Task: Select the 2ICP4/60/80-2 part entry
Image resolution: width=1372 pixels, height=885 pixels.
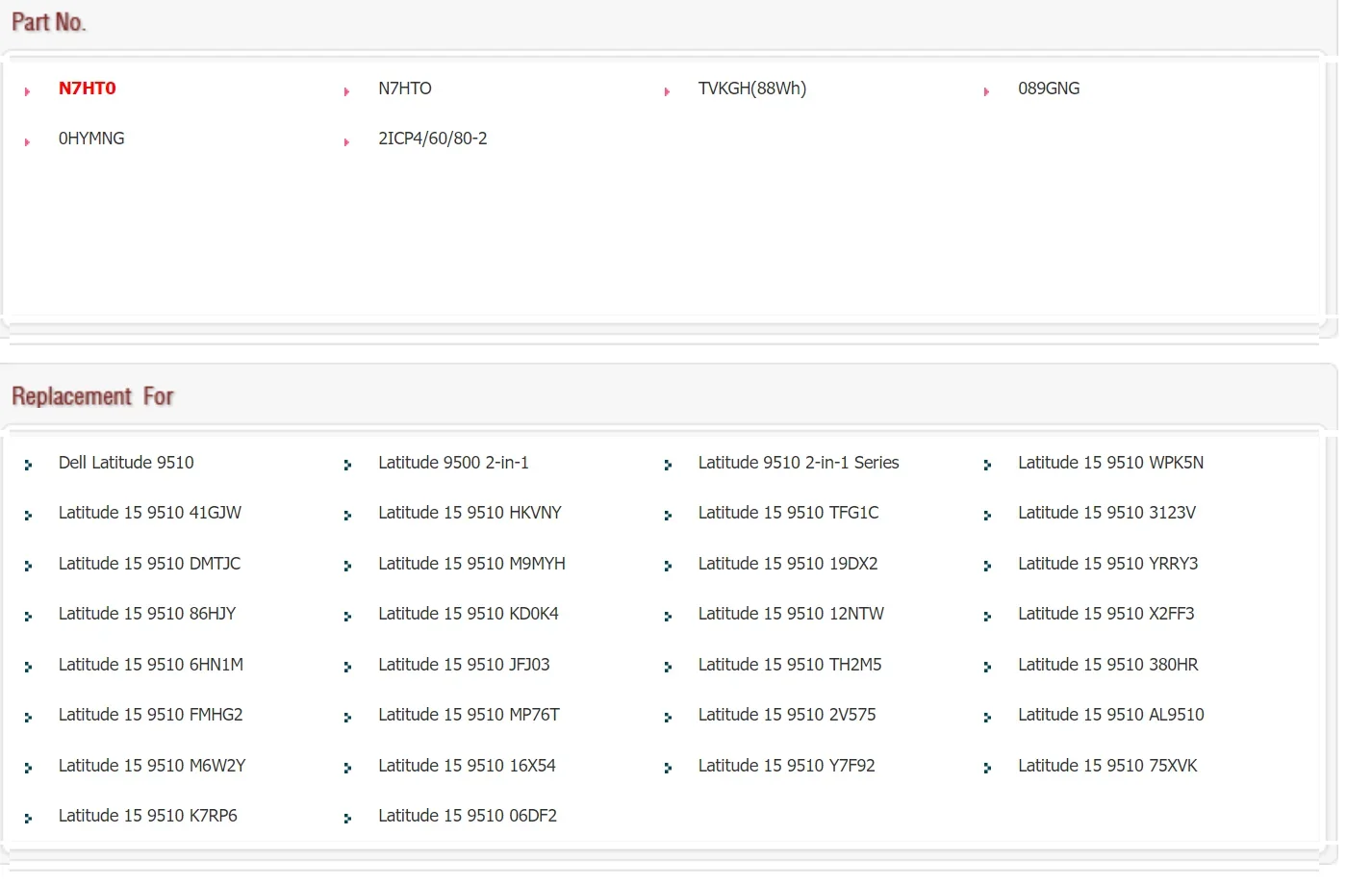Action: pyautogui.click(x=433, y=139)
